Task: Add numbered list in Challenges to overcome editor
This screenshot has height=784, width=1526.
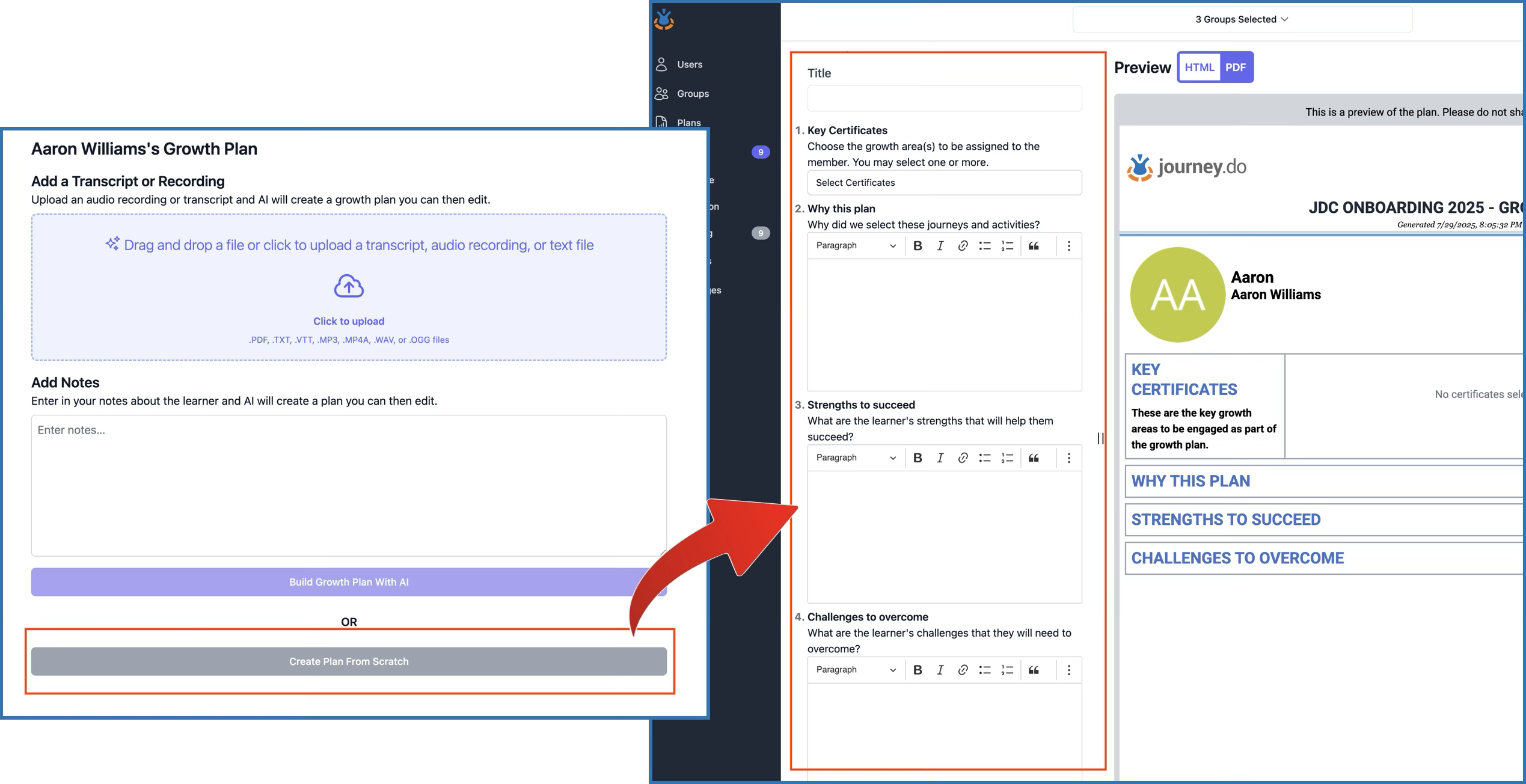Action: (x=1007, y=670)
